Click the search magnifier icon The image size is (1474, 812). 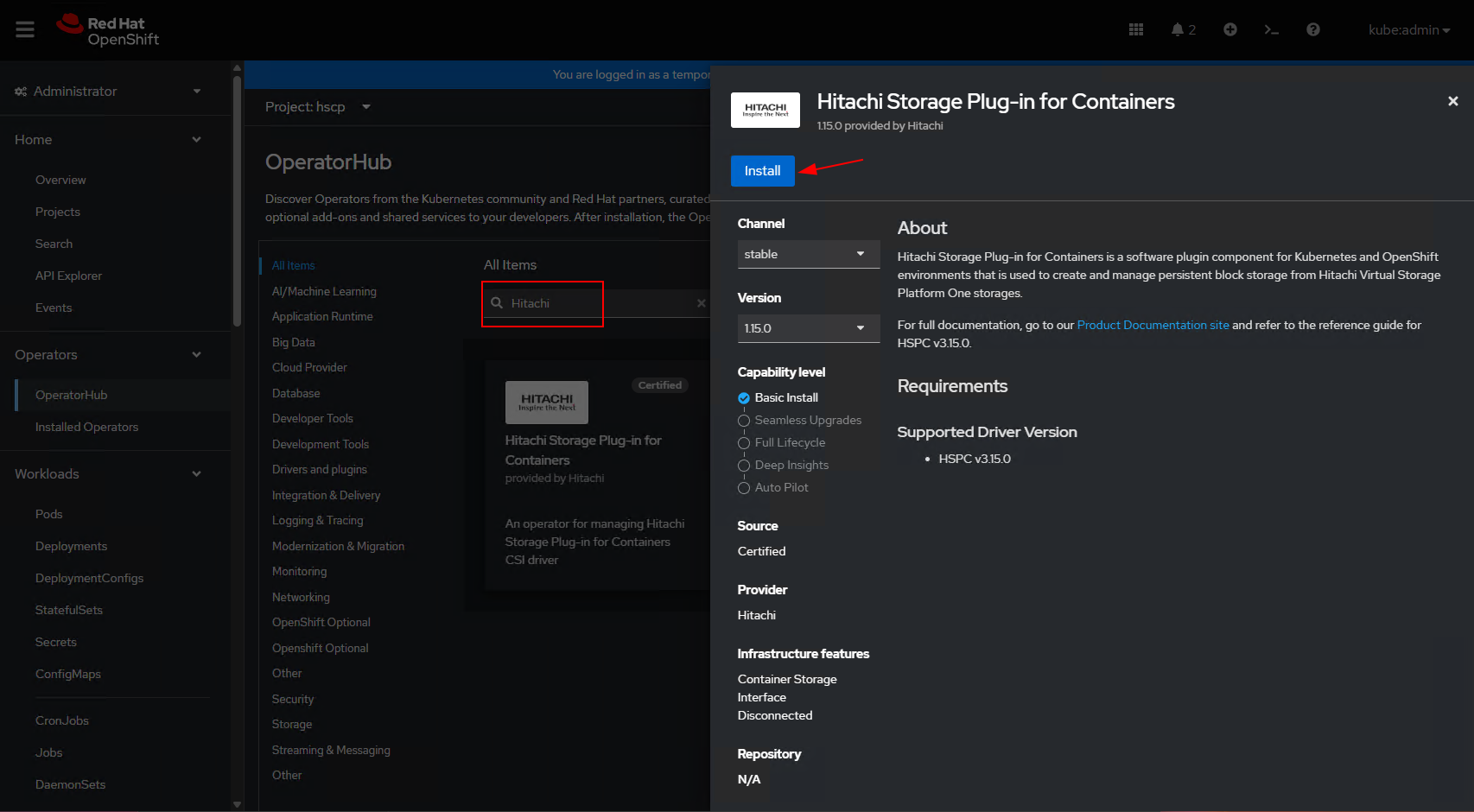pos(497,303)
